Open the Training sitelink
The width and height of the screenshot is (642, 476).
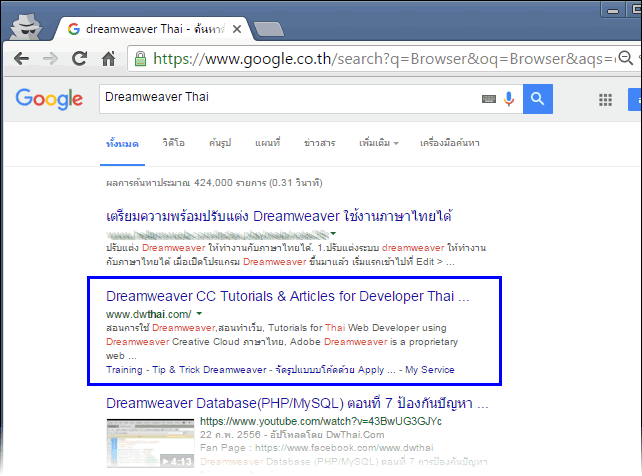(124, 370)
